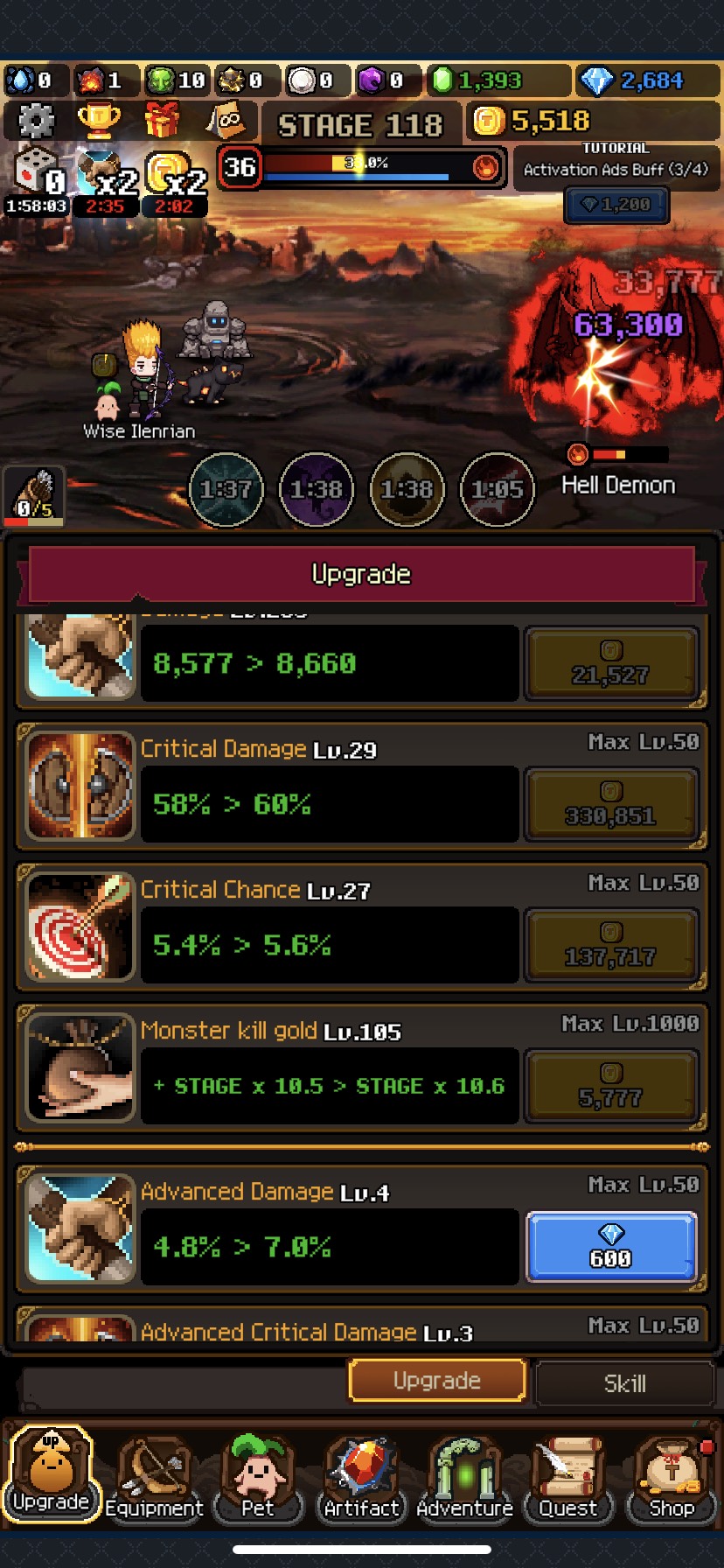724x1568 pixels.
Task: Open the Adventure tab
Action: coord(464,1476)
